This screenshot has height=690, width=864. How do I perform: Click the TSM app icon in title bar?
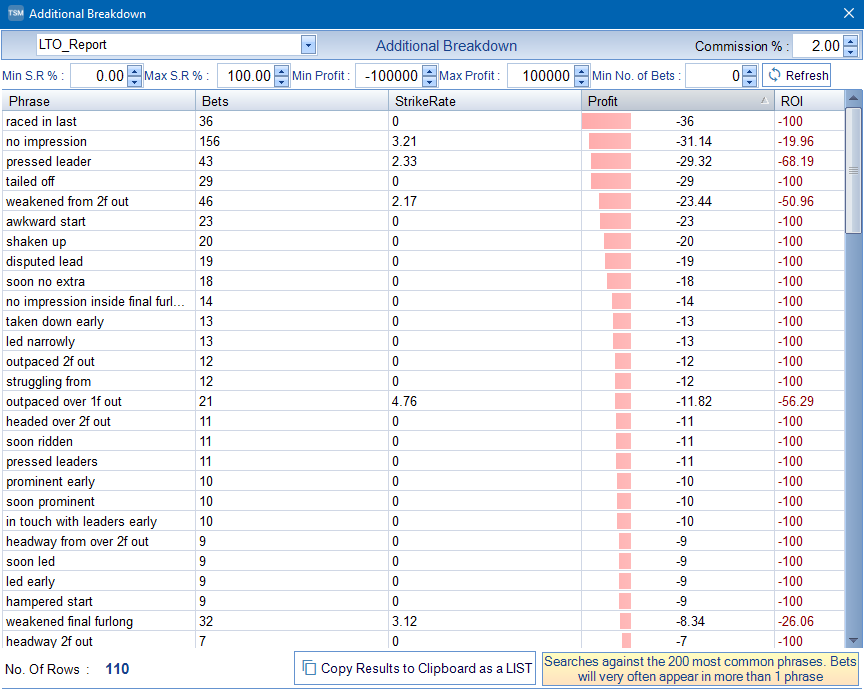[x=15, y=14]
